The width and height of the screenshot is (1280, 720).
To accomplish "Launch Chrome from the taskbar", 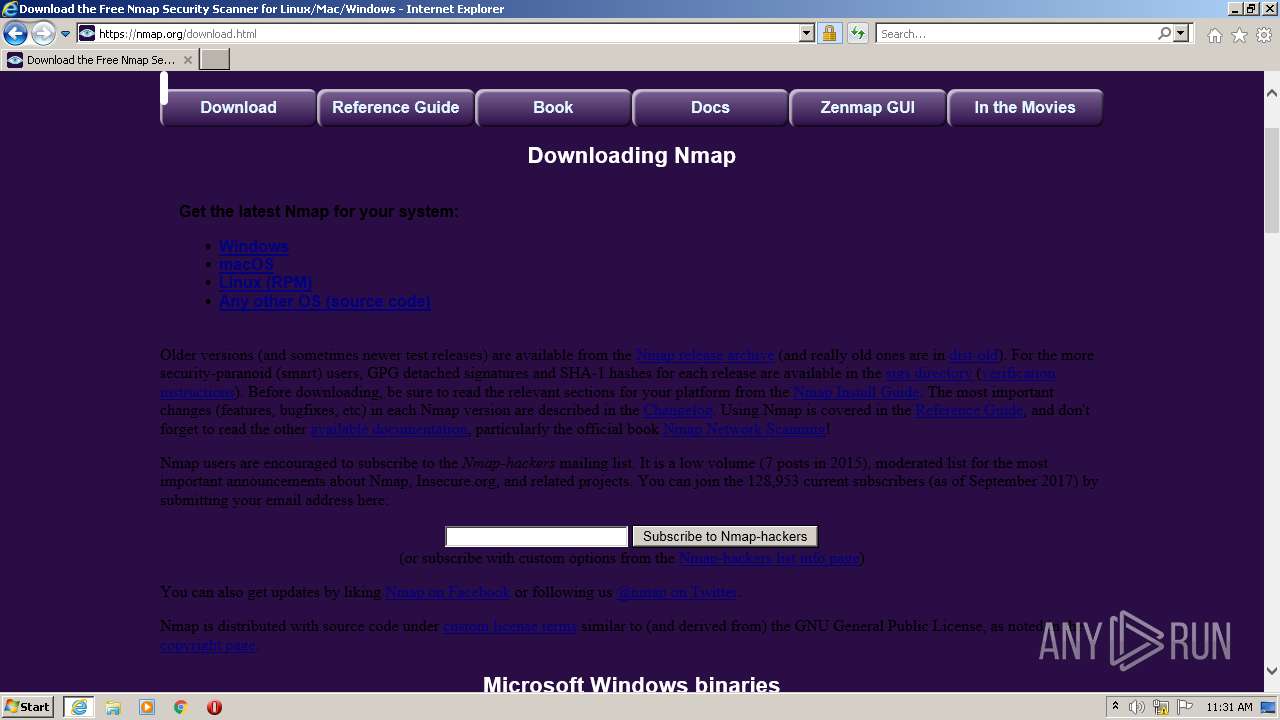I will click(x=181, y=707).
